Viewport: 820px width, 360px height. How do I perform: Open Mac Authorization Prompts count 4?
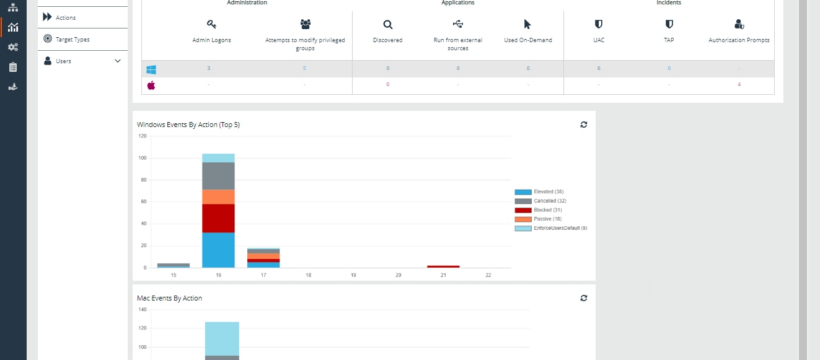[x=739, y=85]
